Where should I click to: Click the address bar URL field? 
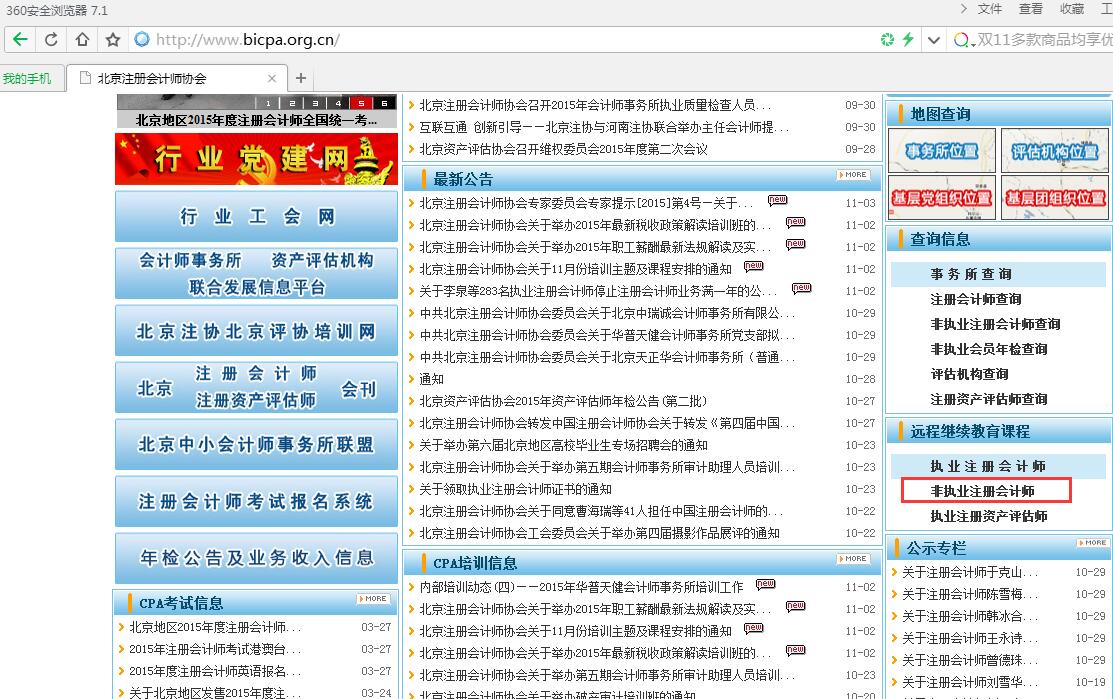click(x=400, y=40)
